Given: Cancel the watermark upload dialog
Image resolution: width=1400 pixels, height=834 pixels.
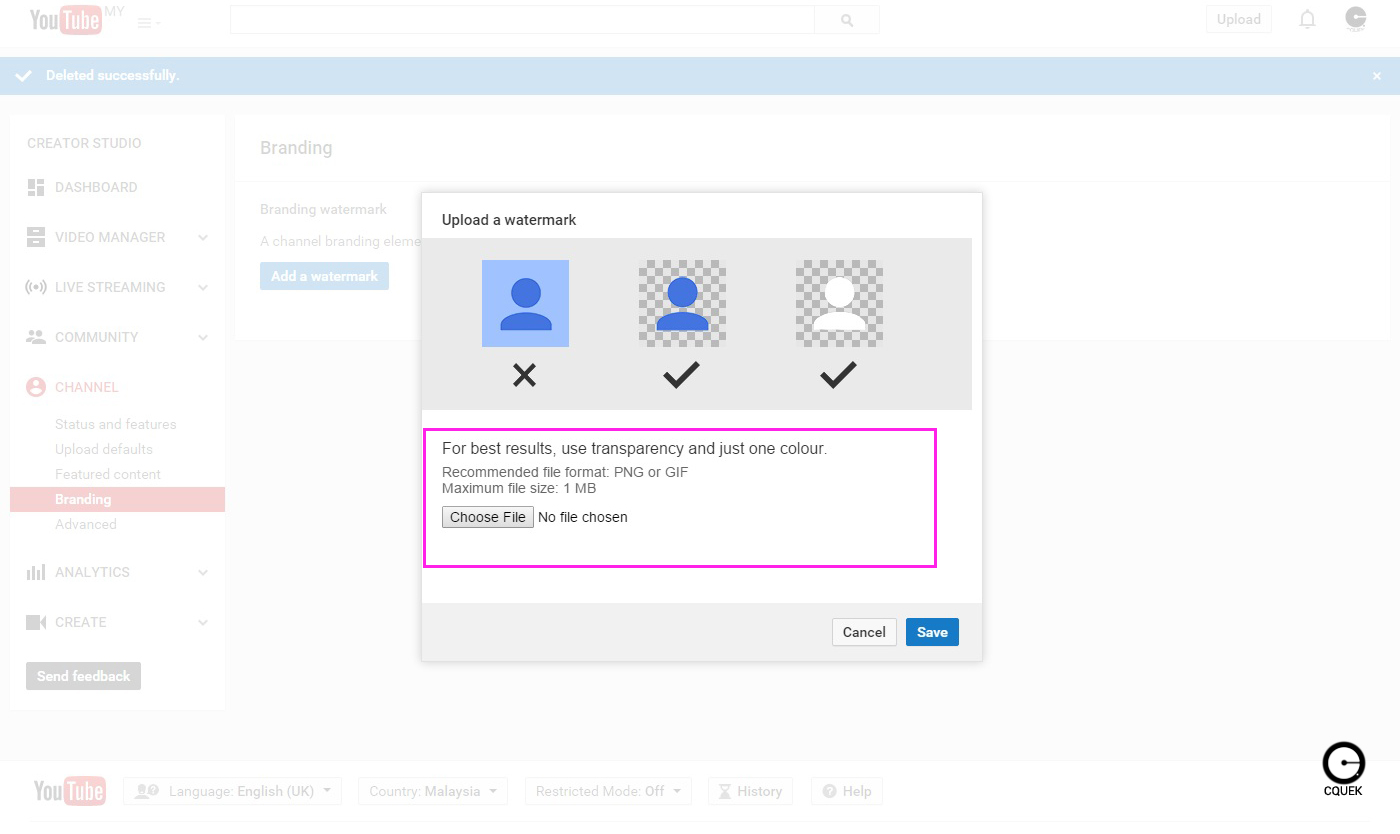Looking at the screenshot, I should [x=864, y=632].
